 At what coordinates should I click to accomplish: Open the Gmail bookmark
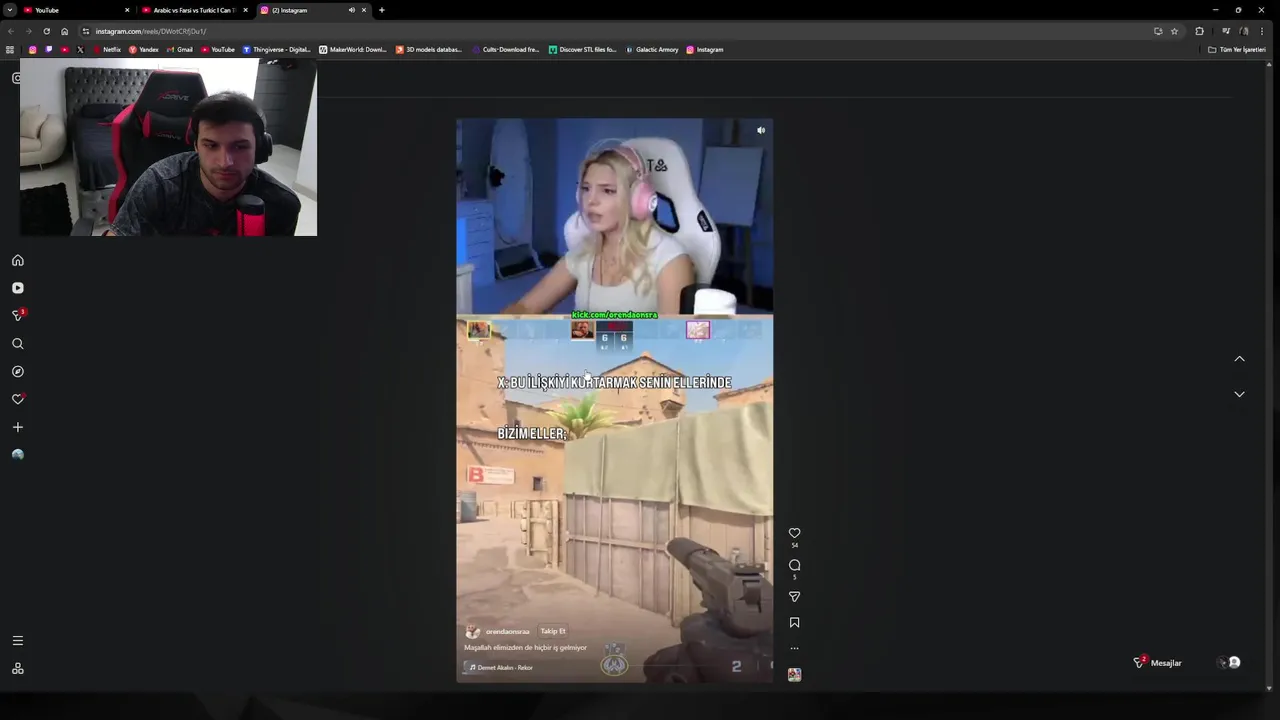(x=180, y=49)
